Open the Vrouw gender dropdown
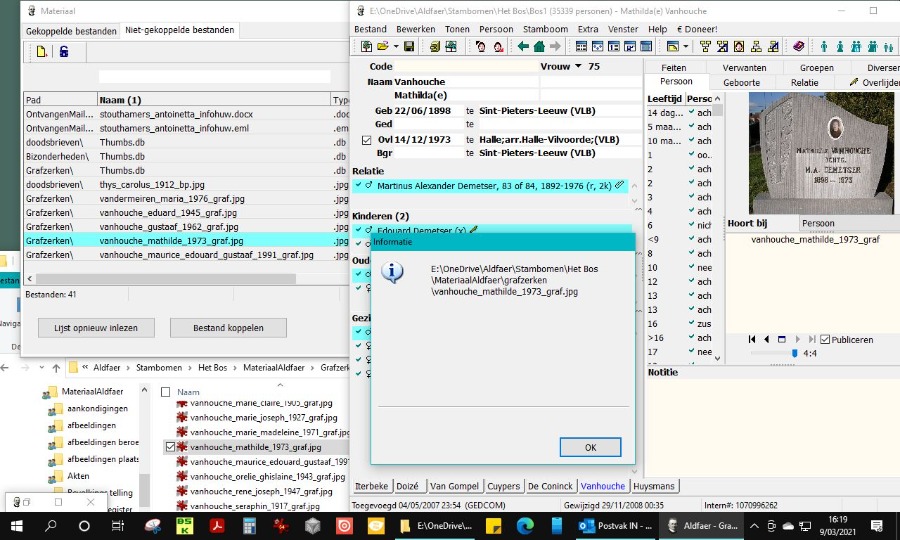 pos(578,67)
